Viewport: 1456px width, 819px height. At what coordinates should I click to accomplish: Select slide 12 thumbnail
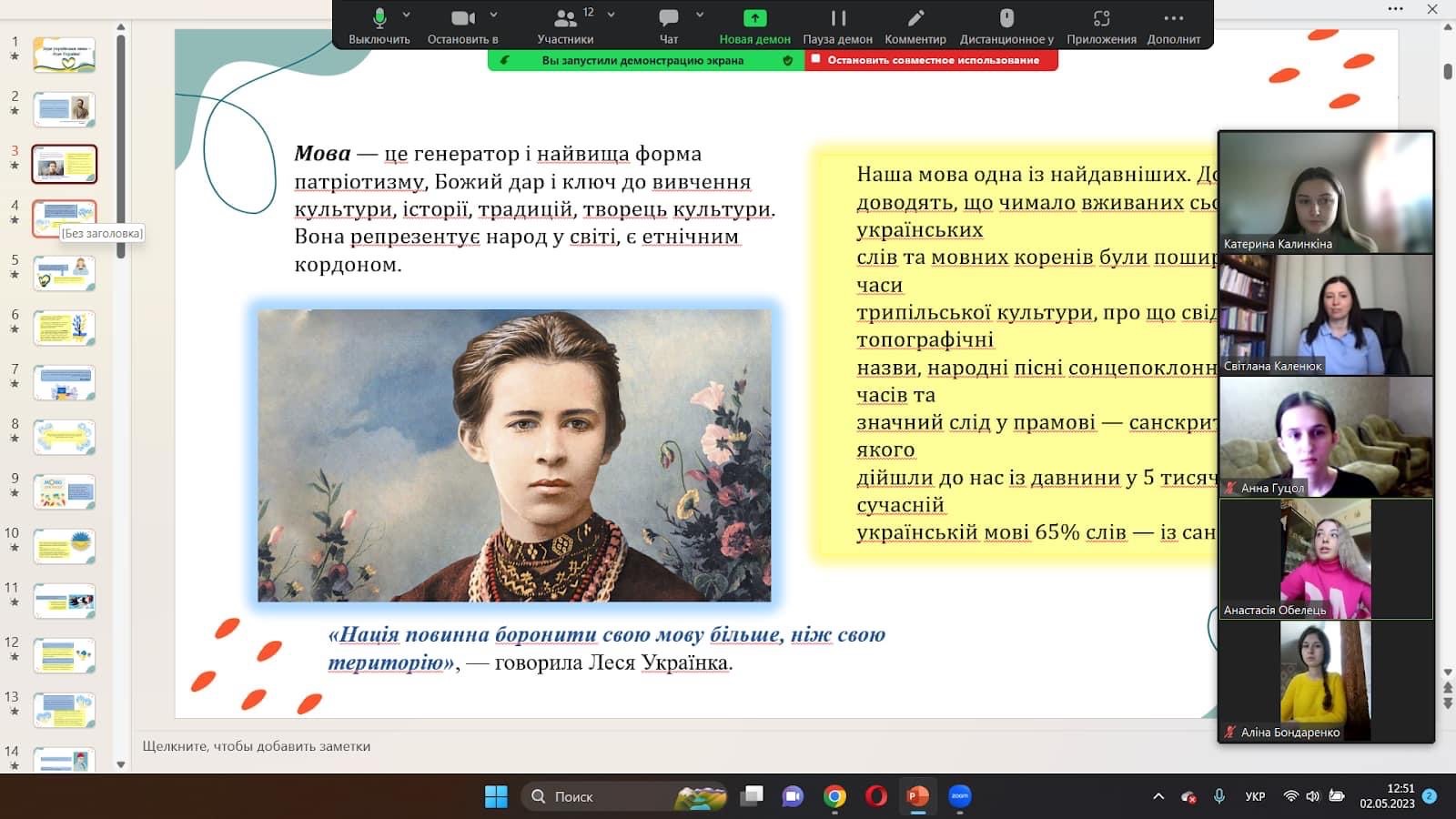[x=65, y=655]
